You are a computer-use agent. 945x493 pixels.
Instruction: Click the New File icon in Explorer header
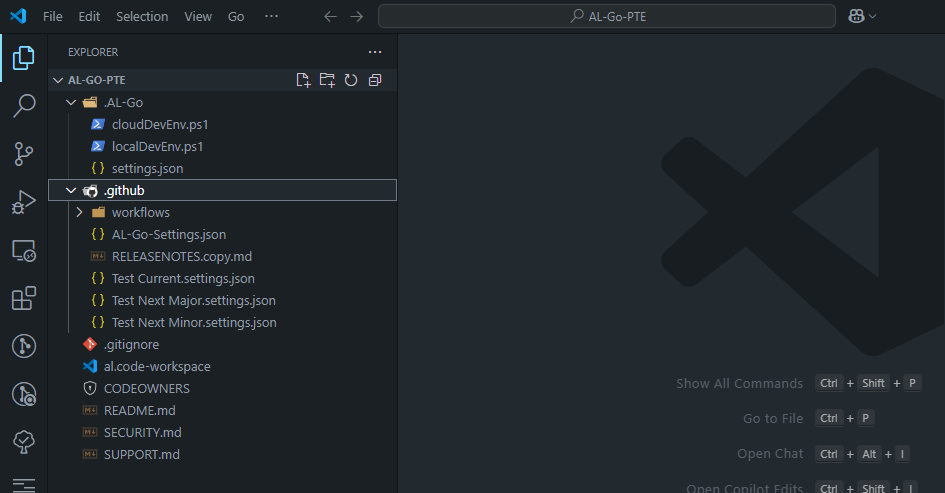coord(303,80)
